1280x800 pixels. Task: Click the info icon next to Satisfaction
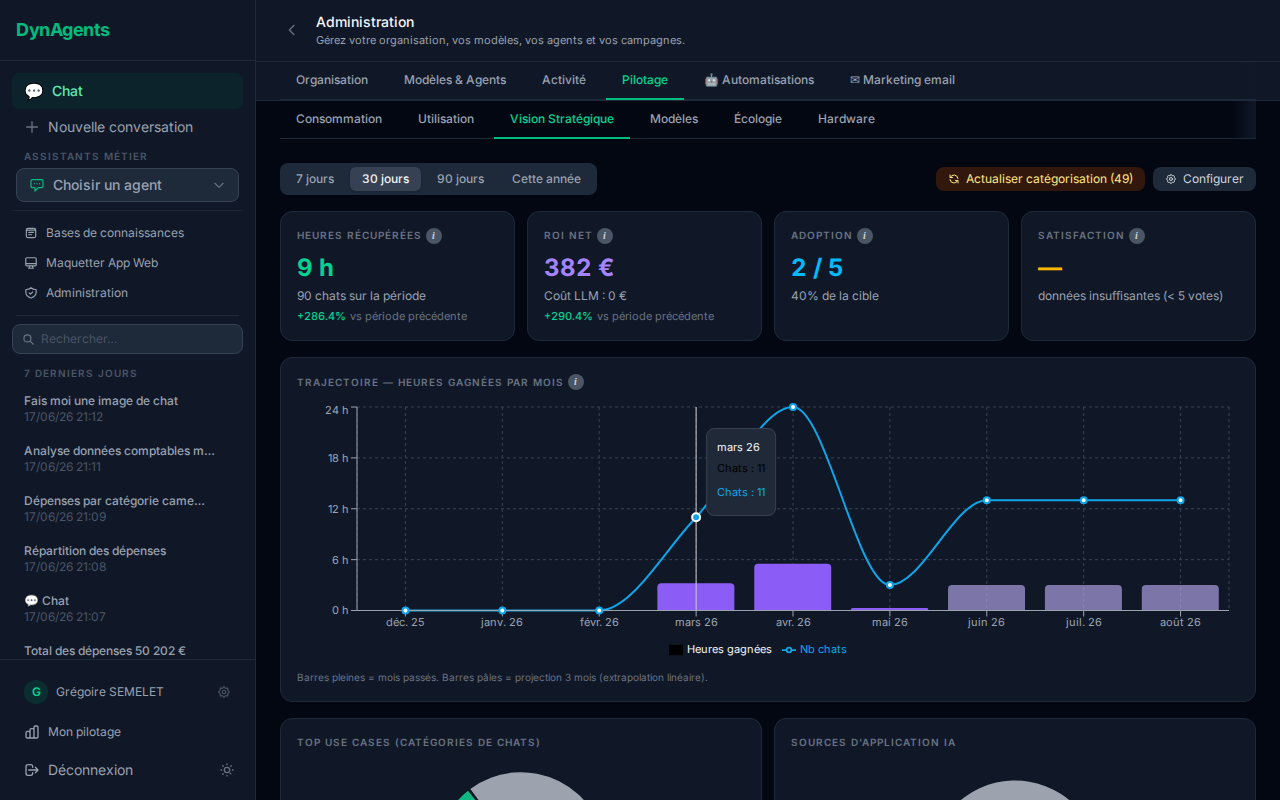pyautogui.click(x=1137, y=236)
